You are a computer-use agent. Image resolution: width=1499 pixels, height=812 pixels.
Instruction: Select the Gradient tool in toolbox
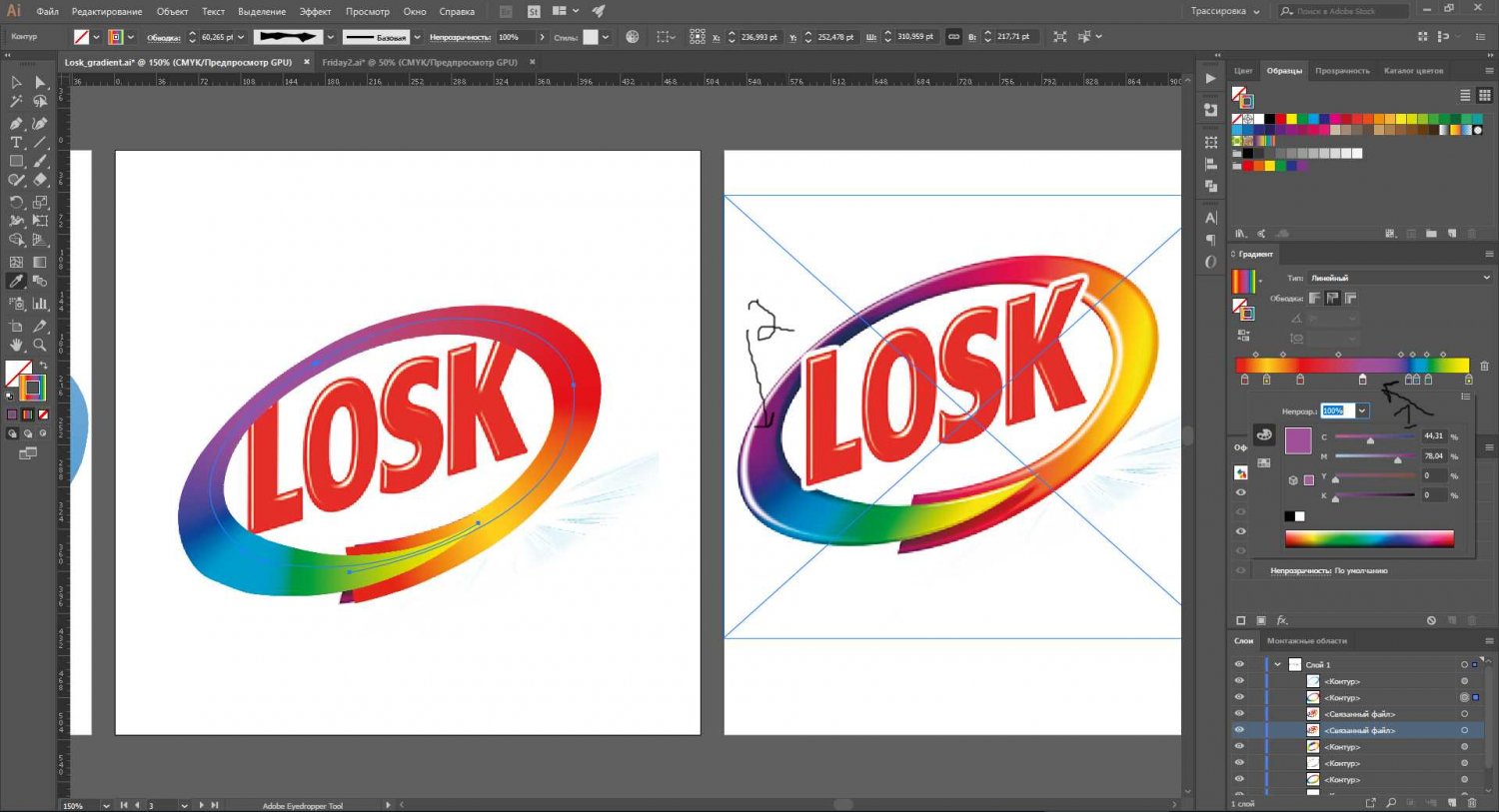(x=40, y=262)
